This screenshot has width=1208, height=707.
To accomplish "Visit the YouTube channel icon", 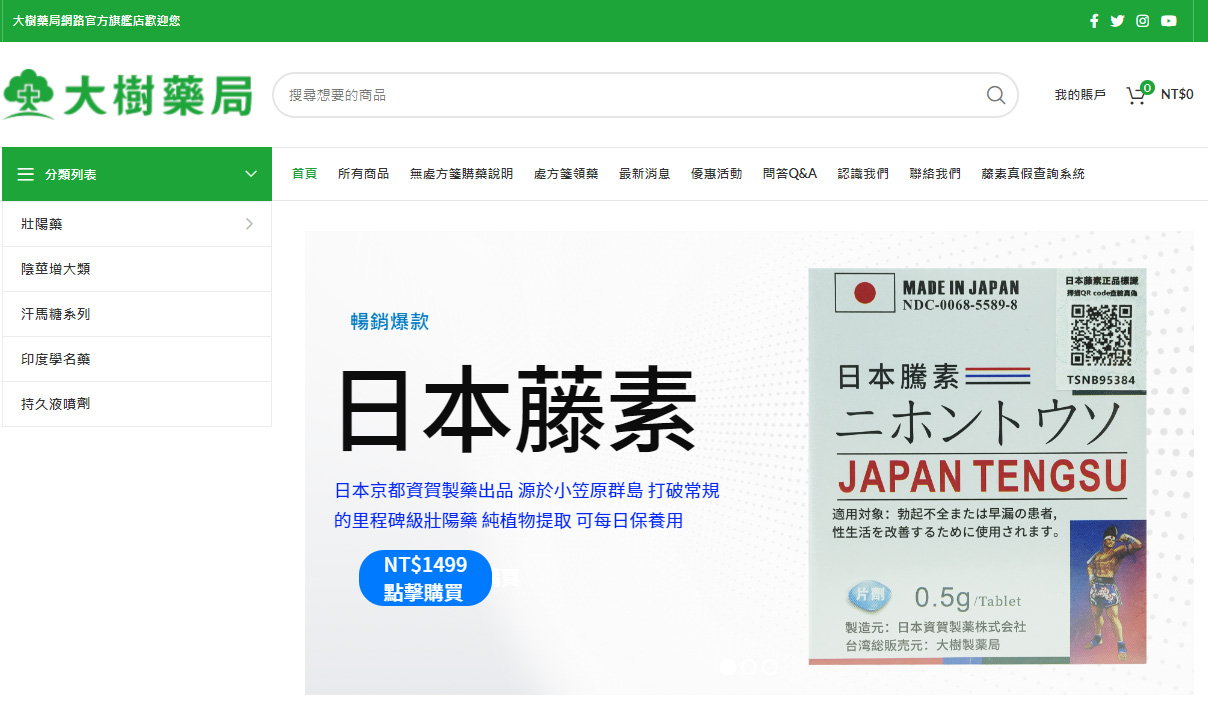I will click(x=1168, y=20).
